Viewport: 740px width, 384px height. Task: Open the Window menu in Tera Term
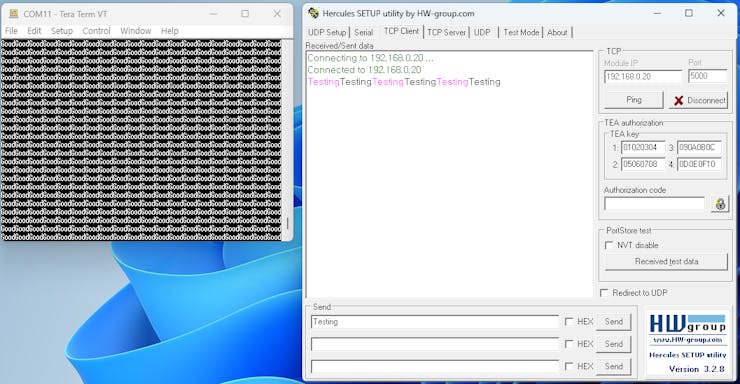click(x=135, y=31)
